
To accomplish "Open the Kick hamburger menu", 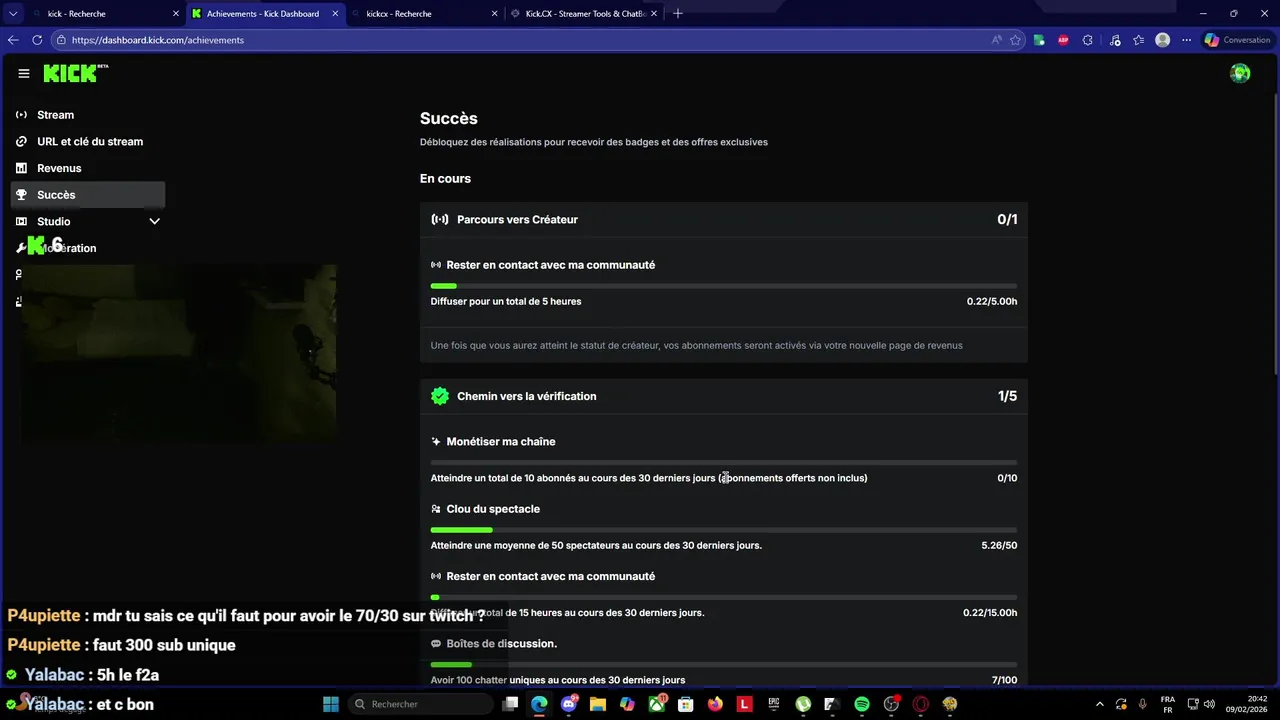I will click(x=24, y=73).
